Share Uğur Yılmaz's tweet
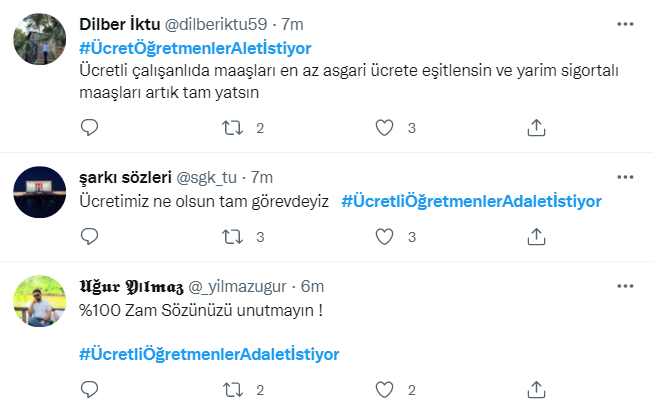 536,390
